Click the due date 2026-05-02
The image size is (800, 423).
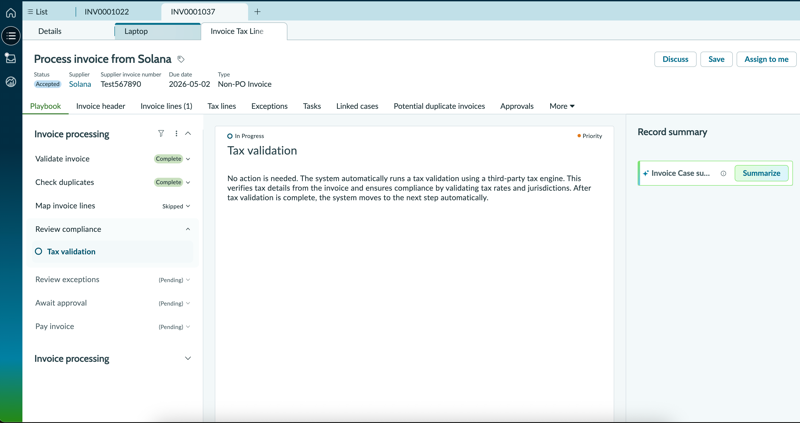click(189, 84)
